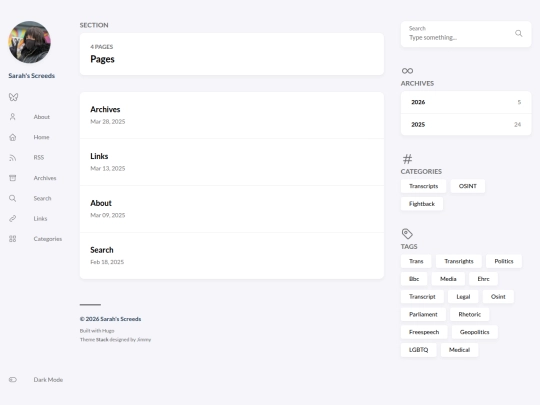The width and height of the screenshot is (540, 405).
Task: Select the Media tag
Action: [448, 279]
